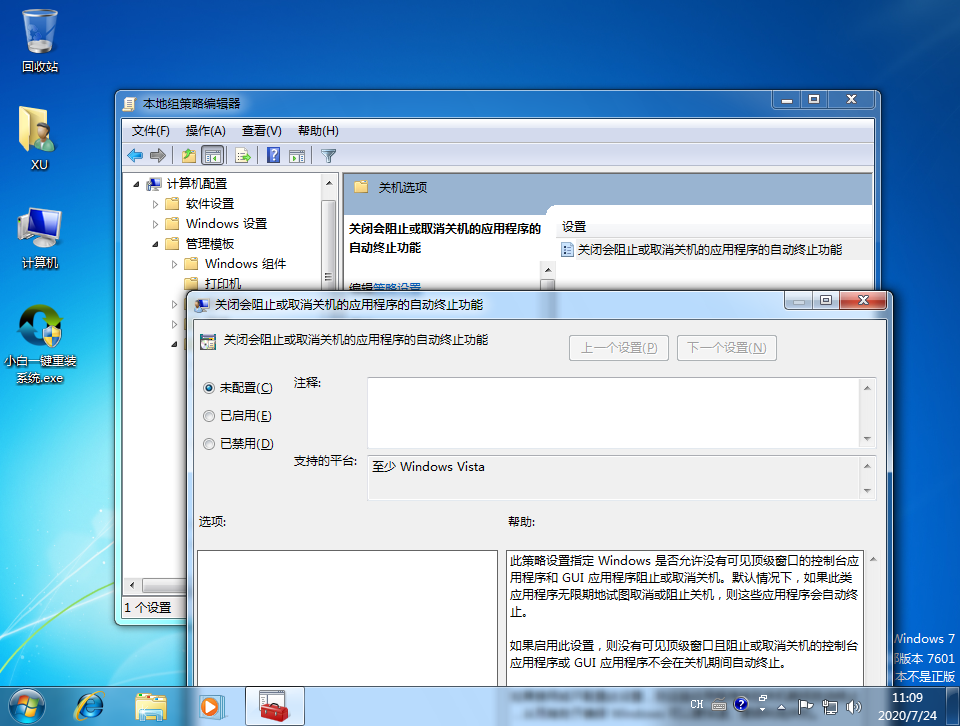Click the language bar help icon
This screenshot has height=726, width=960.
click(741, 705)
